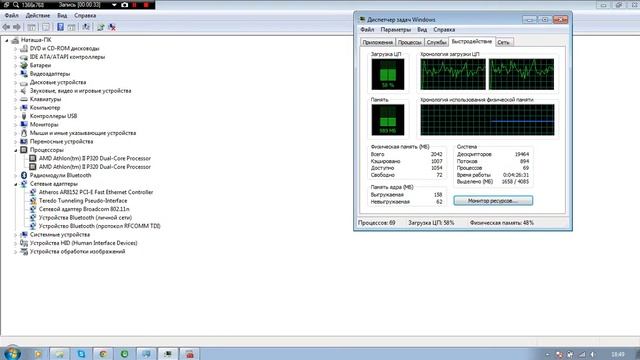Select second AMD Athlon II P320 processor
The image size is (640, 360).
click(95, 167)
